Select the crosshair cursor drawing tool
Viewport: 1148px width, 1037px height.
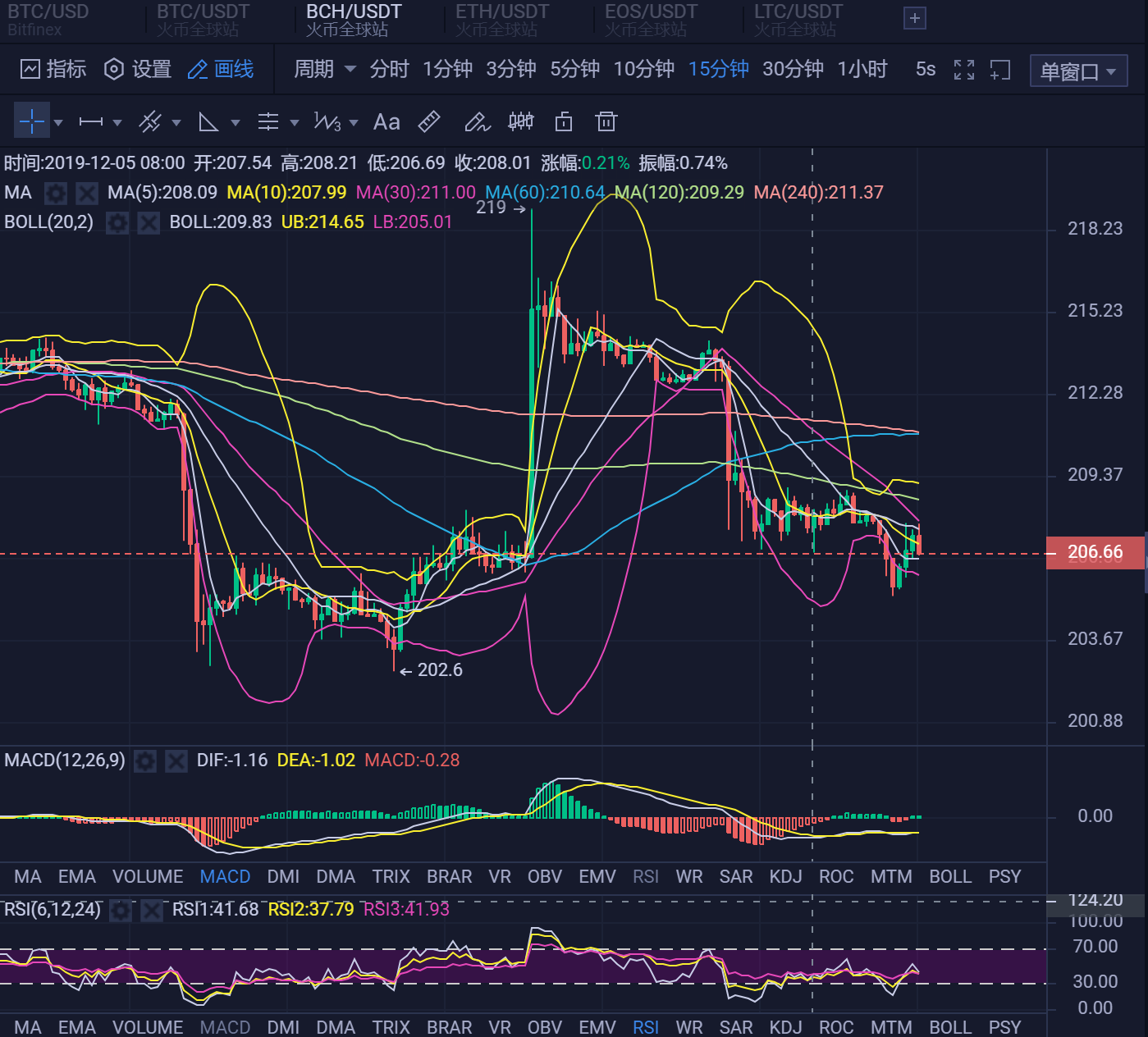pos(32,121)
